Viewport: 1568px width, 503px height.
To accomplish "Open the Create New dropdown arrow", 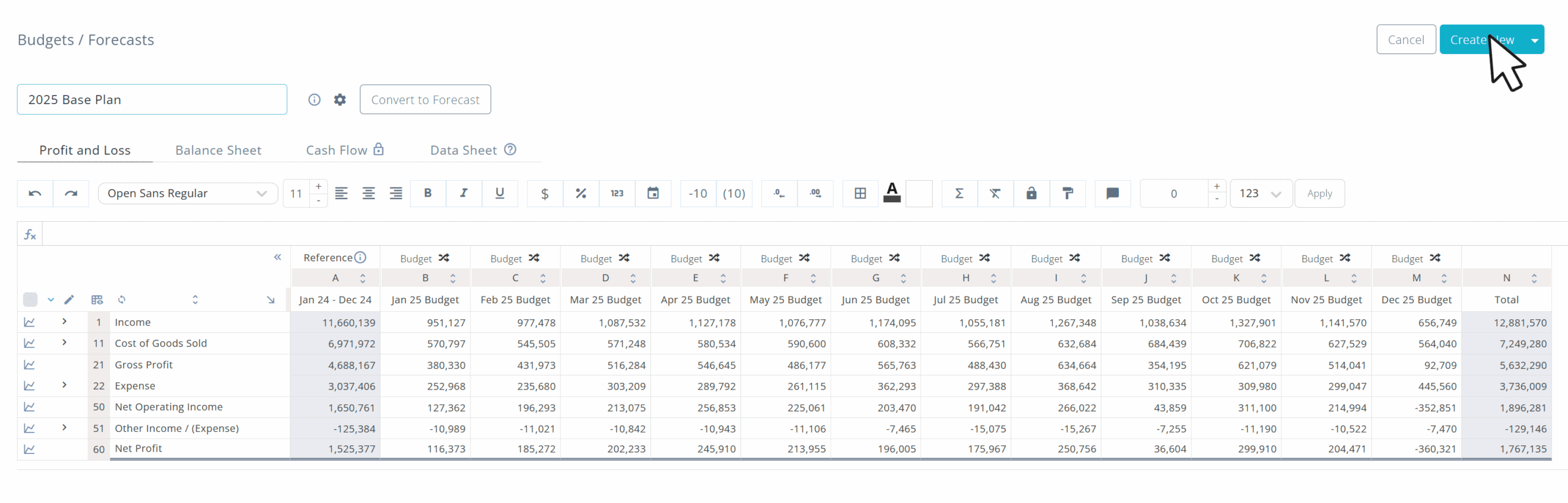I will pyautogui.click(x=1534, y=40).
